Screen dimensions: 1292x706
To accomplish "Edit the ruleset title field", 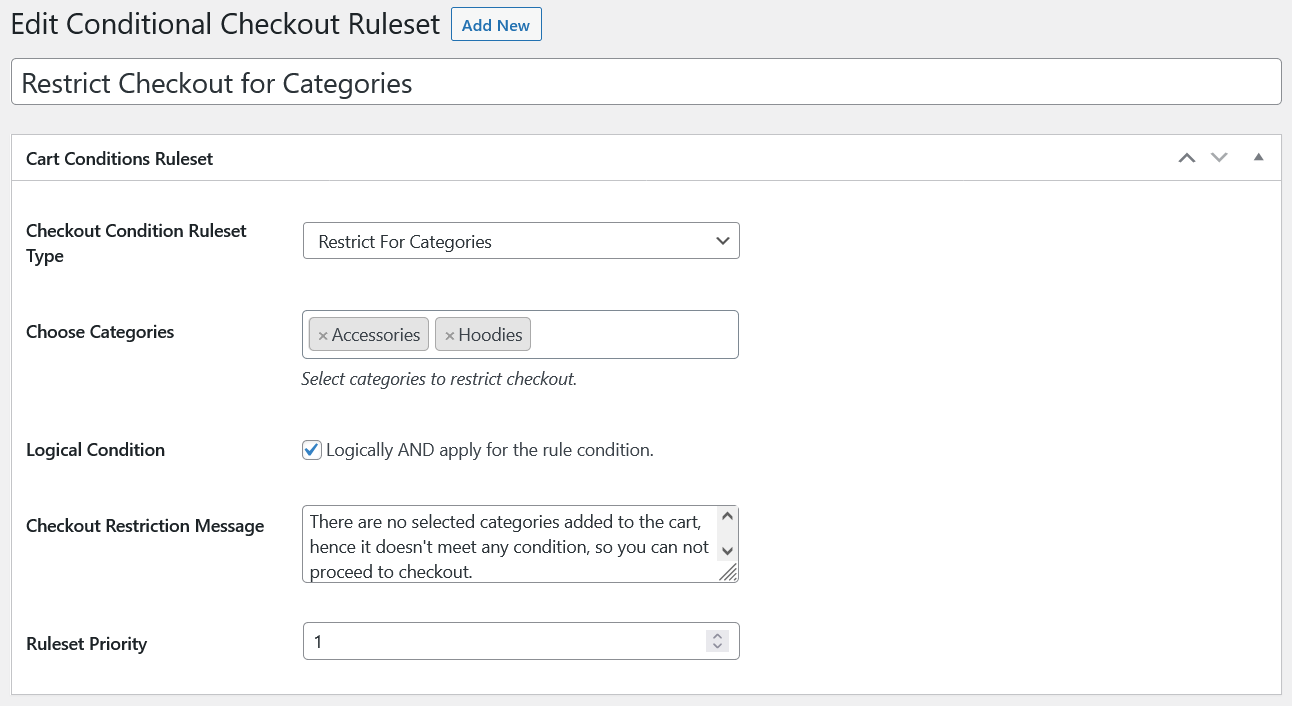I will pyautogui.click(x=646, y=82).
